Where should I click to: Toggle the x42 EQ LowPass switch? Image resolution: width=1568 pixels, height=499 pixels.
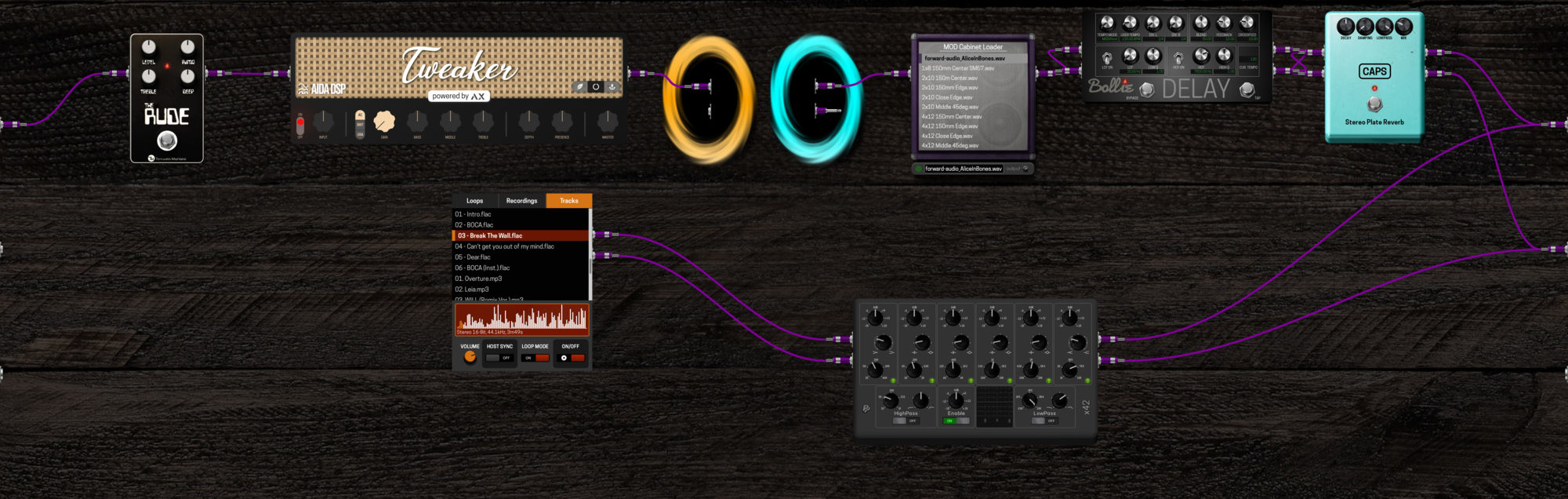point(1044,421)
